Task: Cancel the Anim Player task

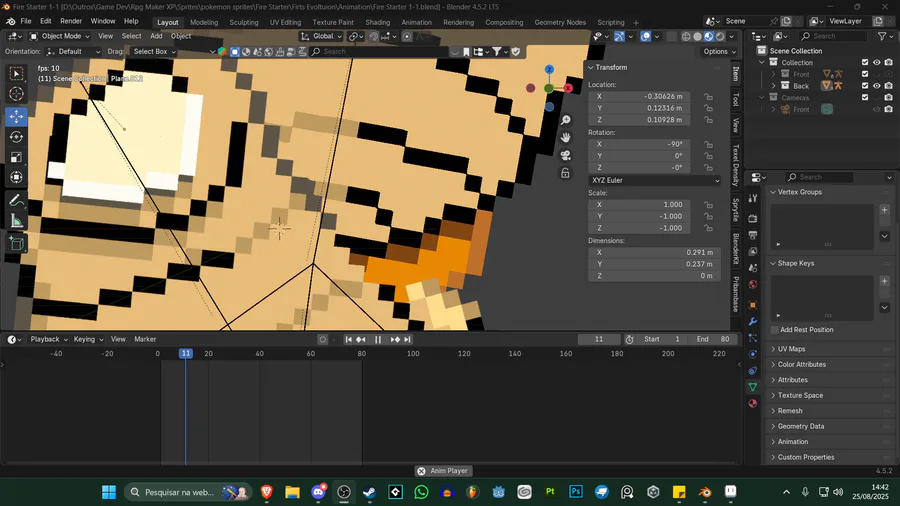Action: click(x=421, y=471)
